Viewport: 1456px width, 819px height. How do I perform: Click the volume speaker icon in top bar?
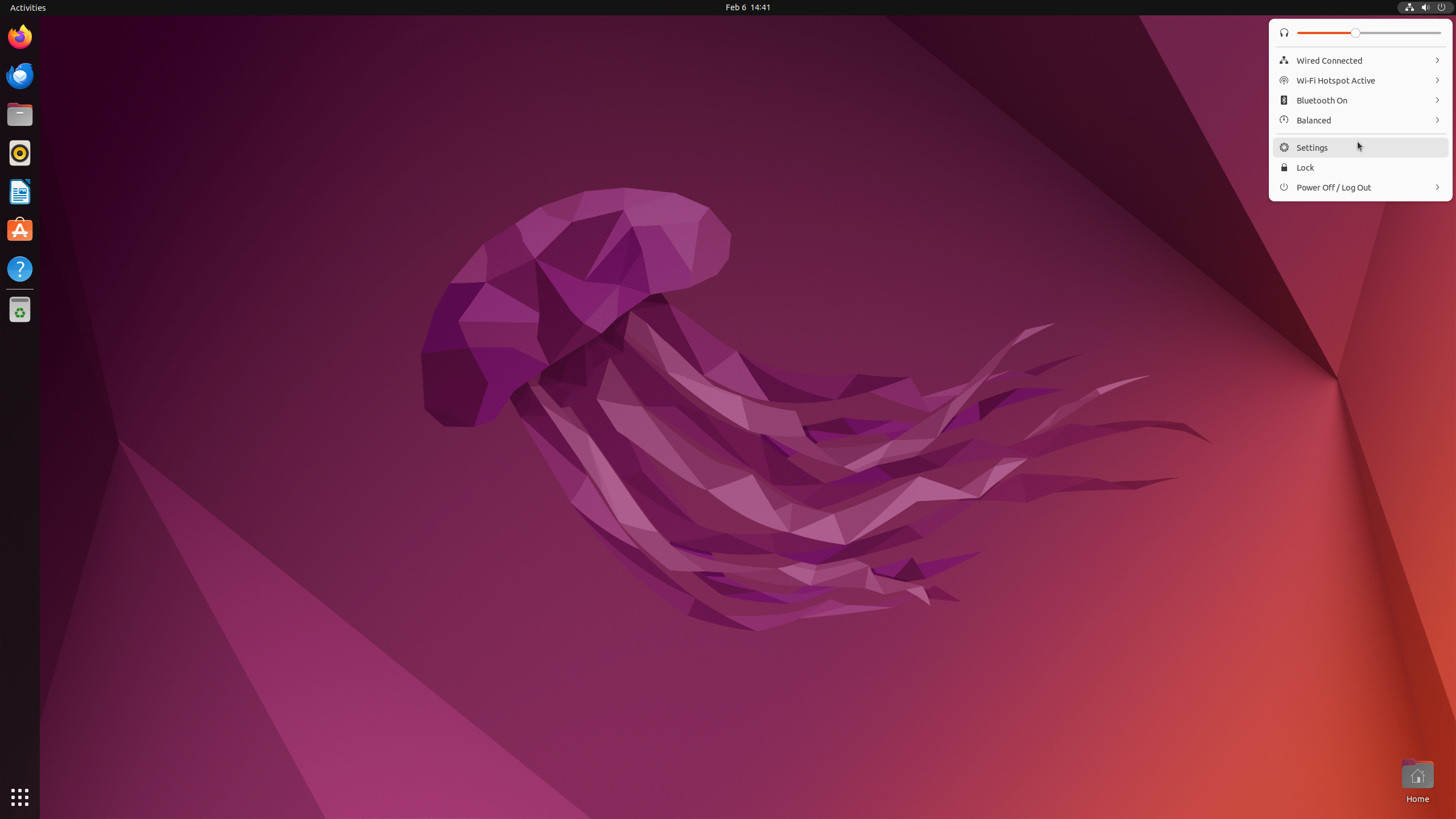click(x=1425, y=7)
